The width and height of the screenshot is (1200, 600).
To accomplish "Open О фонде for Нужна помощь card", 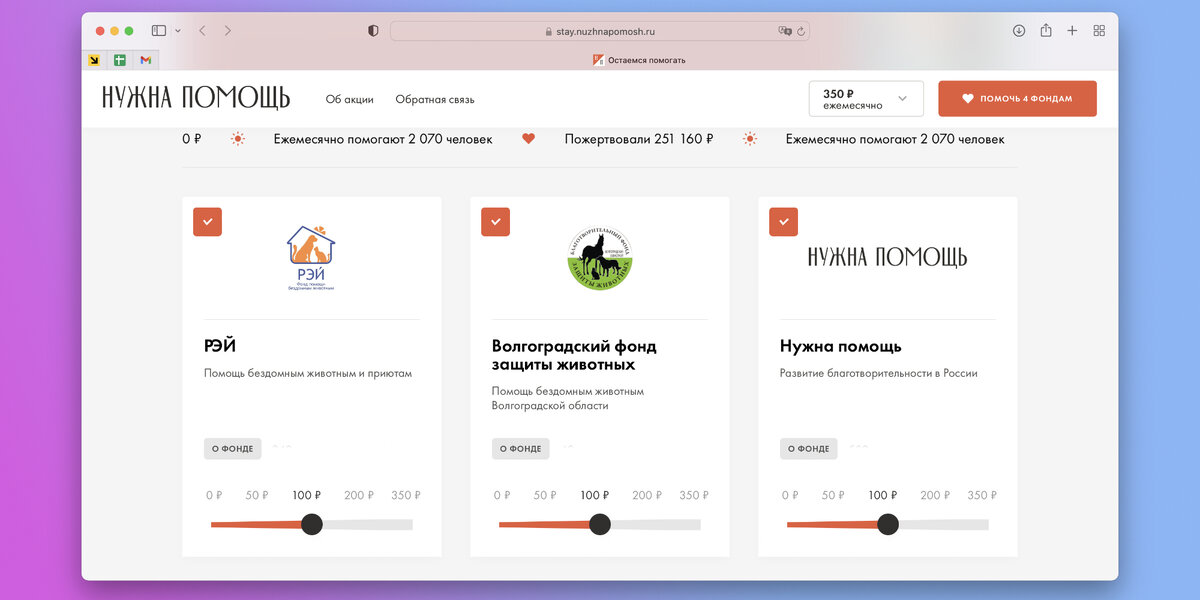I will [x=809, y=449].
